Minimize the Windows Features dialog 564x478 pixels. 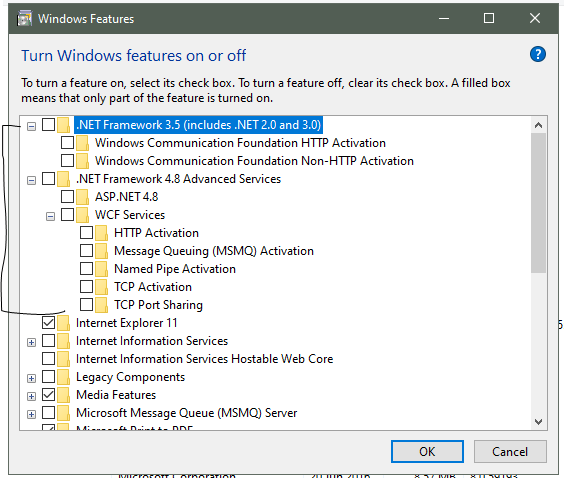pyautogui.click(x=444, y=18)
